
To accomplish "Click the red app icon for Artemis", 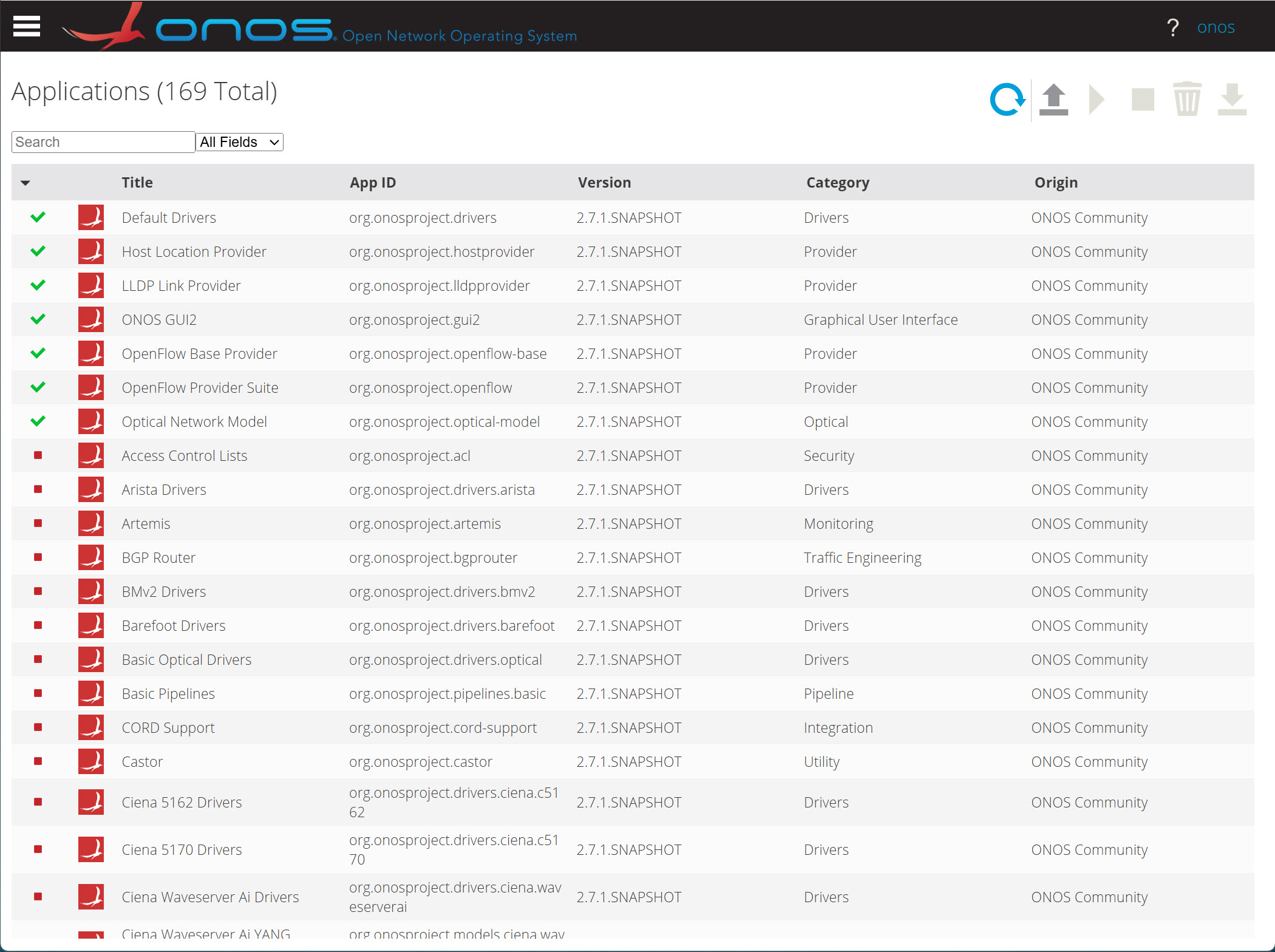I will [90, 523].
